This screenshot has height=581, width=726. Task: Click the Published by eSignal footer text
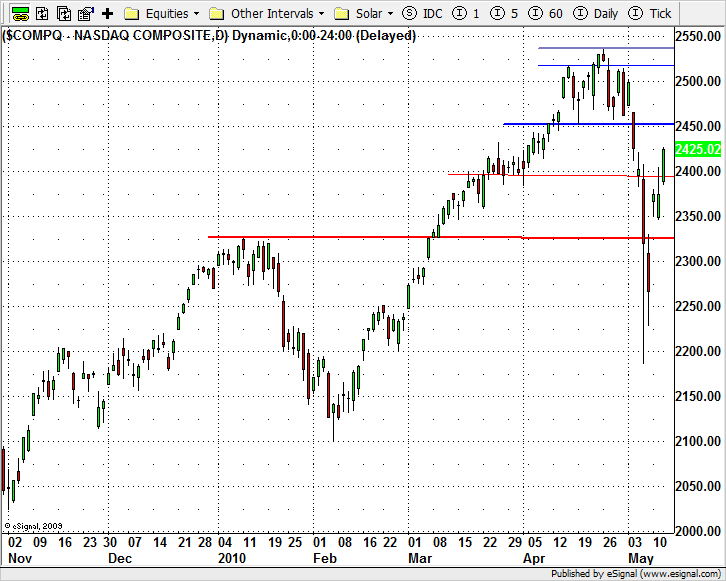click(x=636, y=574)
